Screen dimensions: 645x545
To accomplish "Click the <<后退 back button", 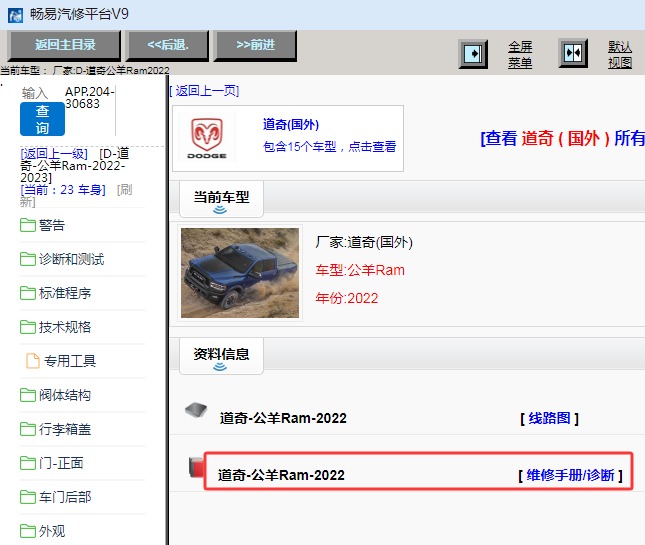I will [168, 45].
